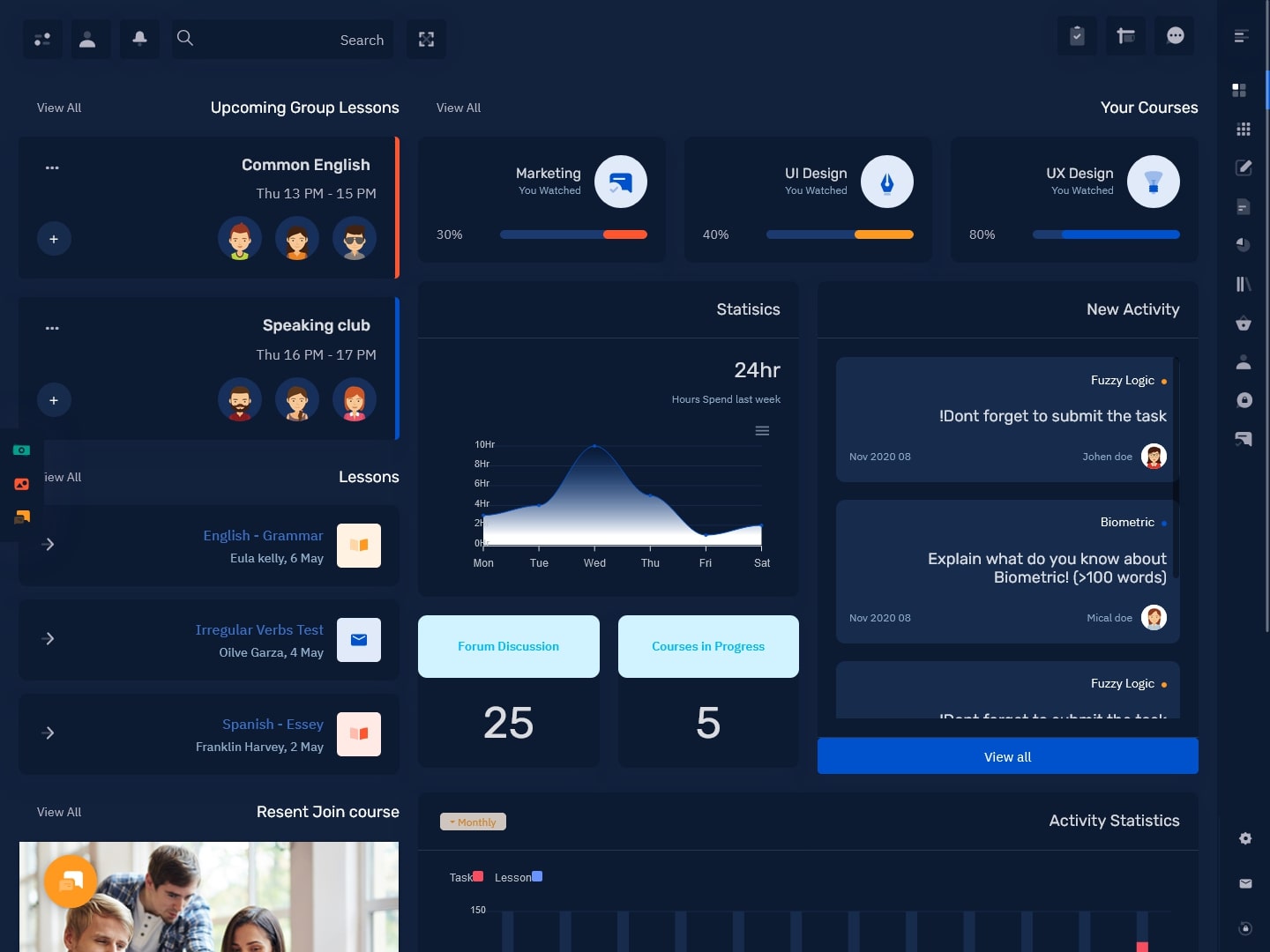Open the edit note icon in the sidebar
The width and height of the screenshot is (1270, 952).
(1244, 167)
